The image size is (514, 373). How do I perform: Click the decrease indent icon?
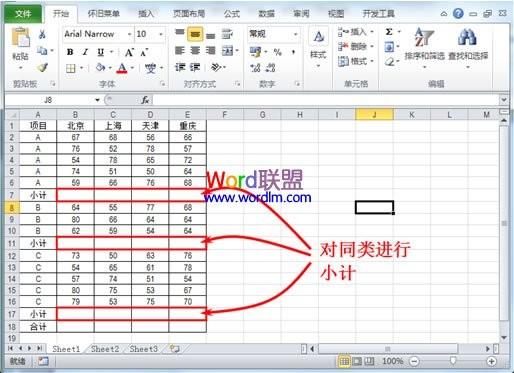180,68
